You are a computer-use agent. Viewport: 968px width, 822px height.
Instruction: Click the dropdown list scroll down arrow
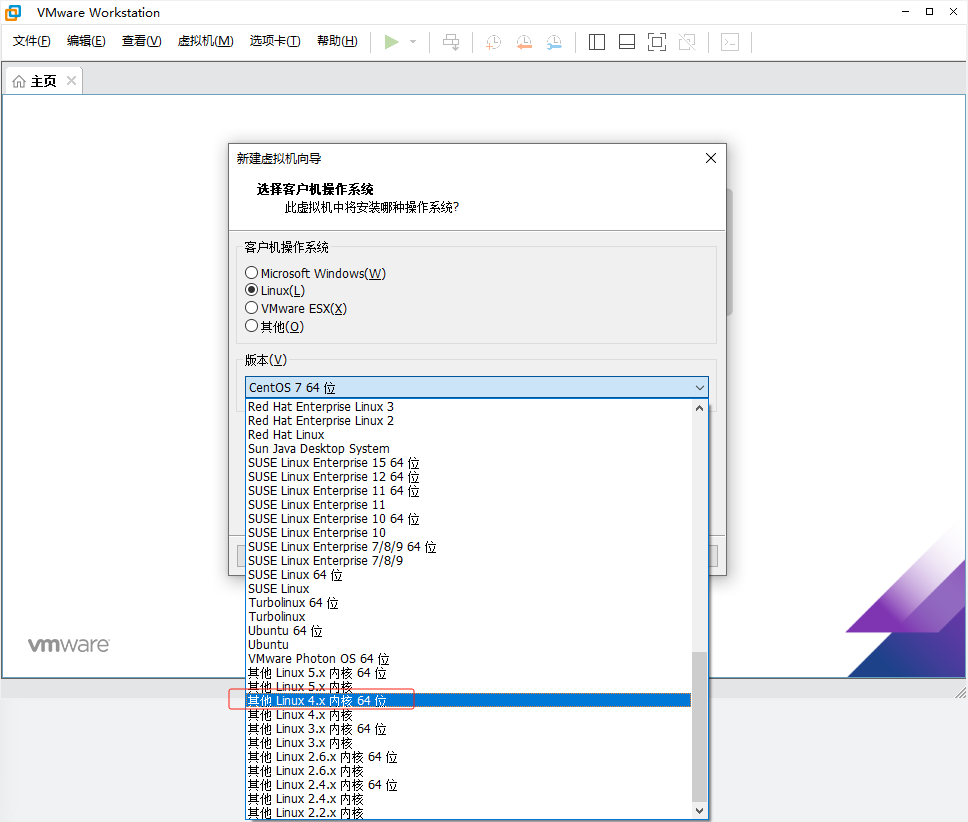[x=699, y=811]
